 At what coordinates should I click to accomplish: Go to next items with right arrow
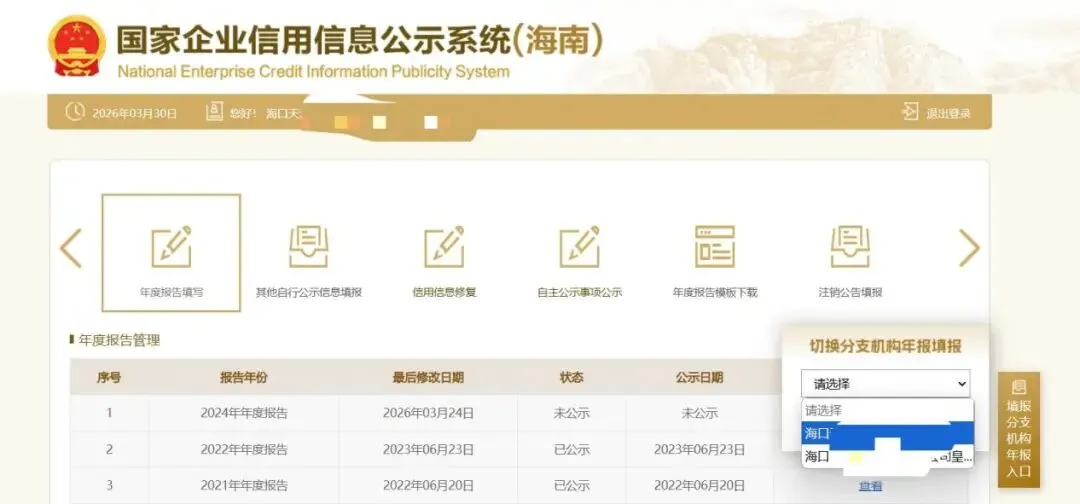[x=969, y=248]
